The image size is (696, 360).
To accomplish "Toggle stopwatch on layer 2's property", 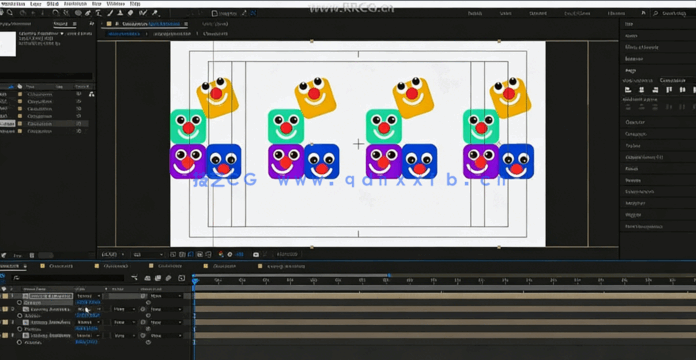I will 19,316.
